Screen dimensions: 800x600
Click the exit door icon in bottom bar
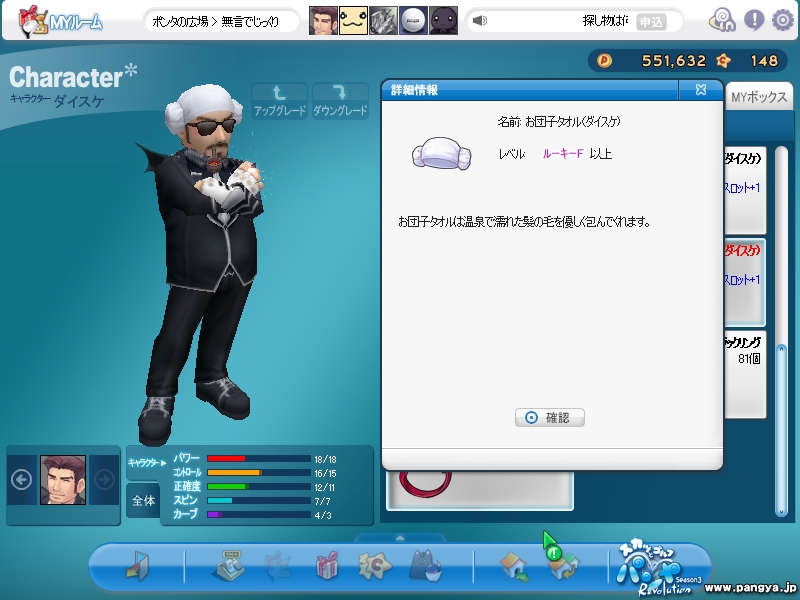point(138,566)
